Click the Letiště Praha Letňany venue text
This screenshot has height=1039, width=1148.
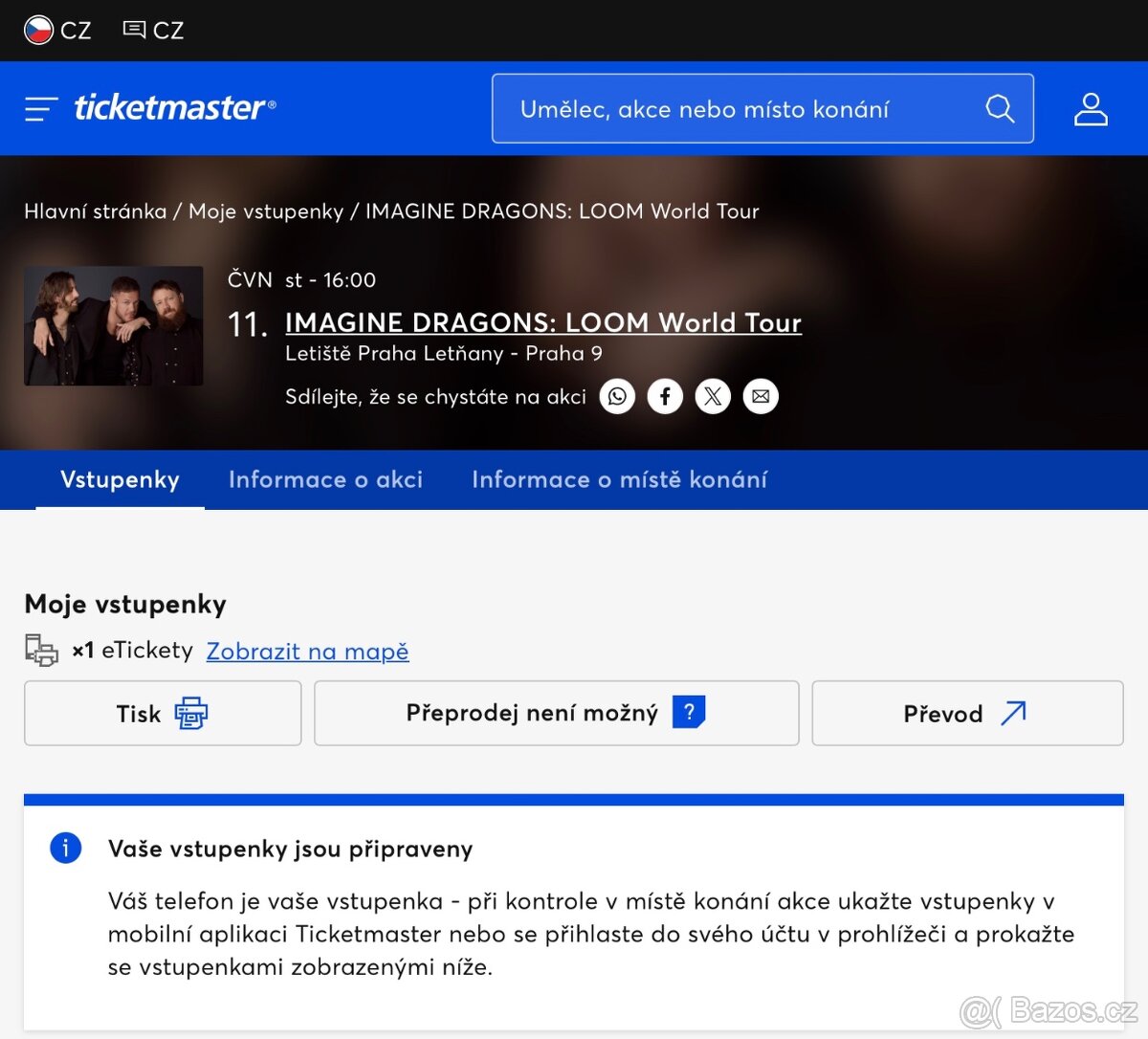click(x=444, y=353)
